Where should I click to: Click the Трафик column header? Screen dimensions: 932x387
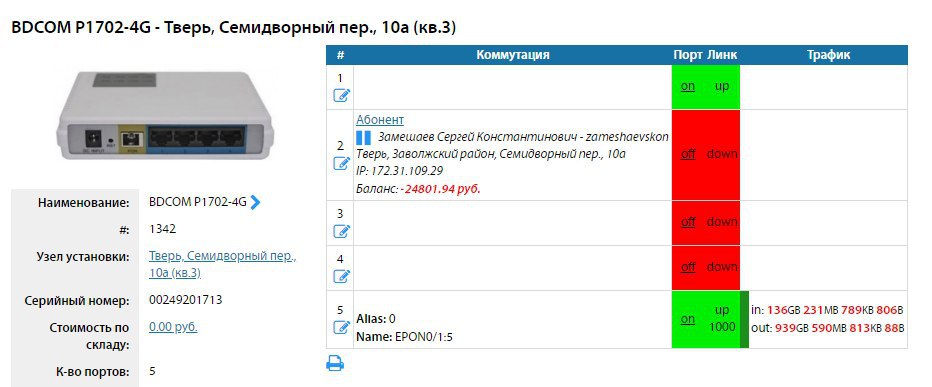click(x=828, y=55)
